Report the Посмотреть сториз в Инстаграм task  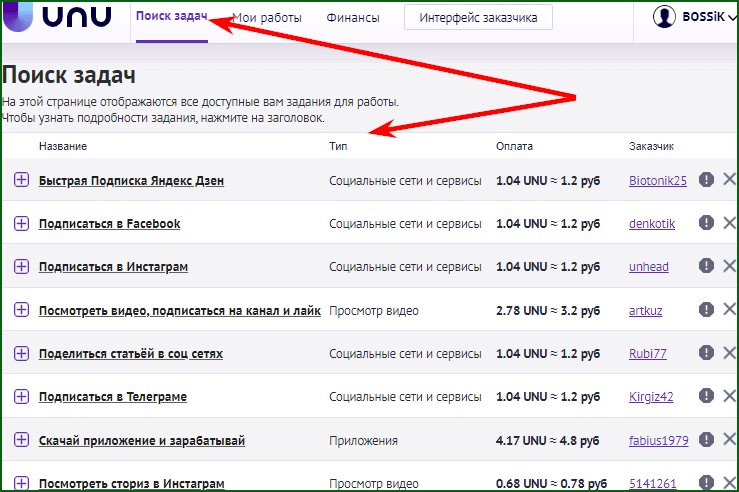pyautogui.click(x=706, y=482)
